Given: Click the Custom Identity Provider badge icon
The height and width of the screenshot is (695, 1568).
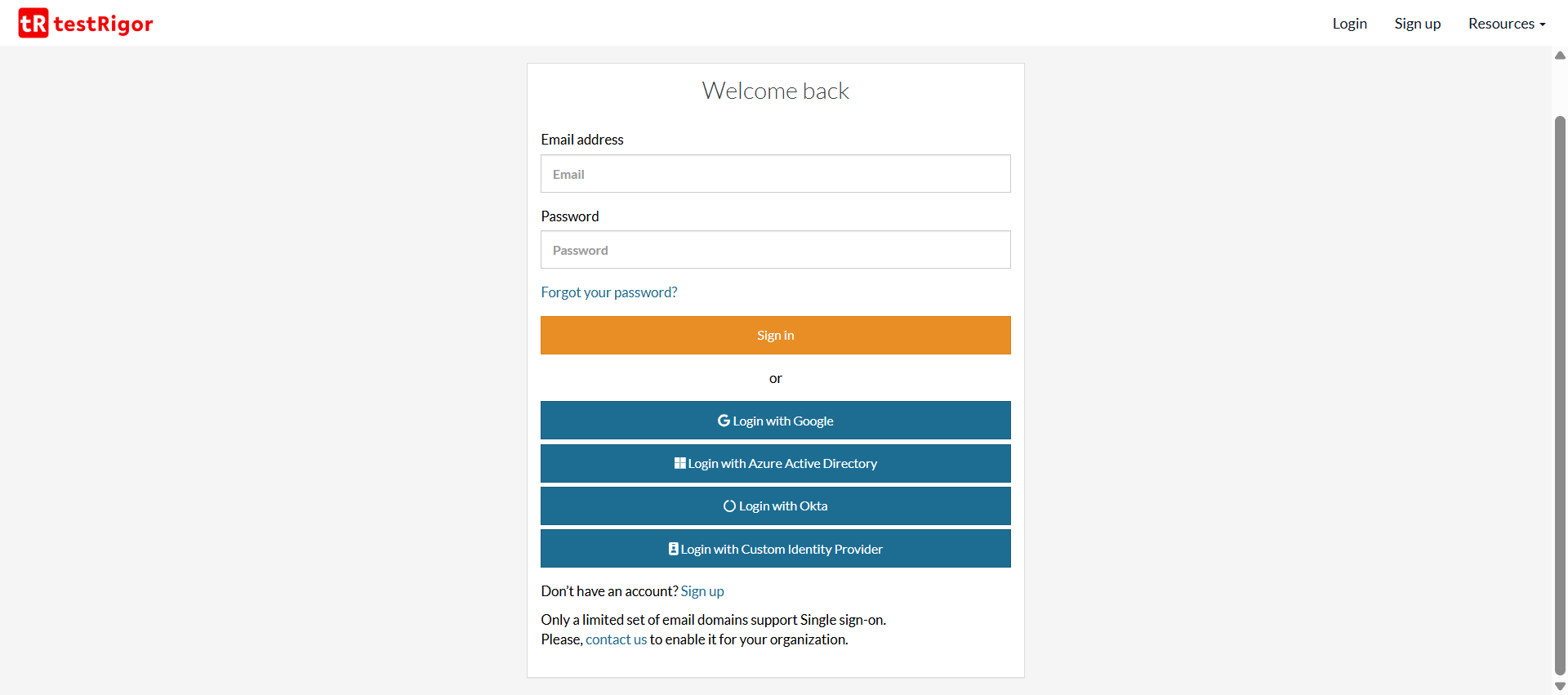Looking at the screenshot, I should (673, 548).
